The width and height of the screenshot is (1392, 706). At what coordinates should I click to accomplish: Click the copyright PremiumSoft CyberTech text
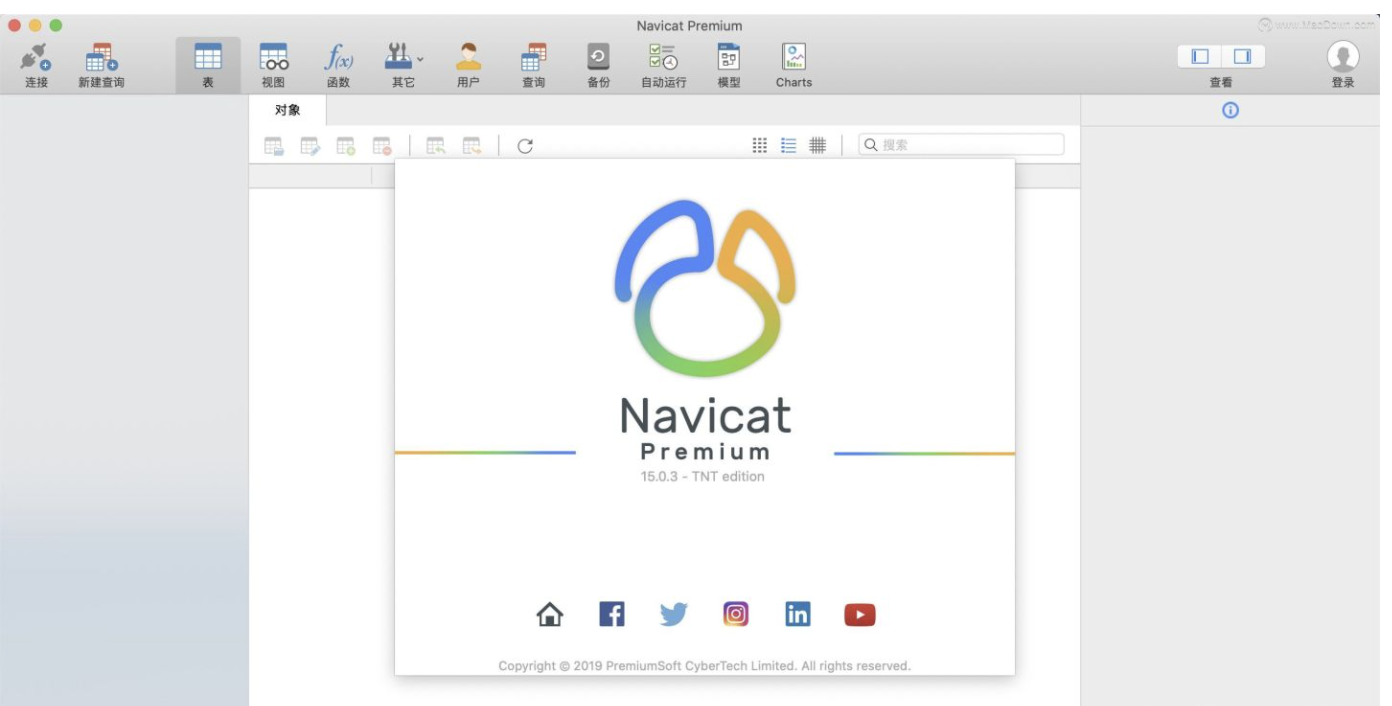point(705,665)
